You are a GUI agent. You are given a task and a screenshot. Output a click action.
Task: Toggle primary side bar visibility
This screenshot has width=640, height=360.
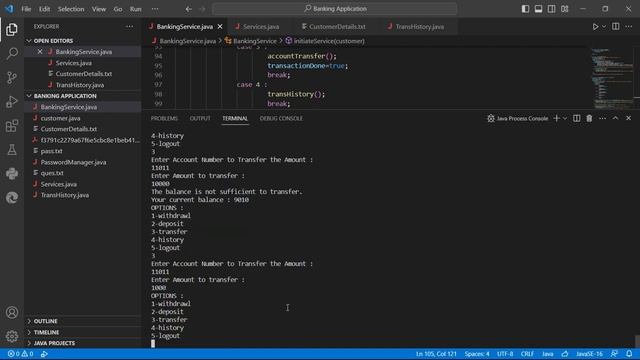coord(525,9)
